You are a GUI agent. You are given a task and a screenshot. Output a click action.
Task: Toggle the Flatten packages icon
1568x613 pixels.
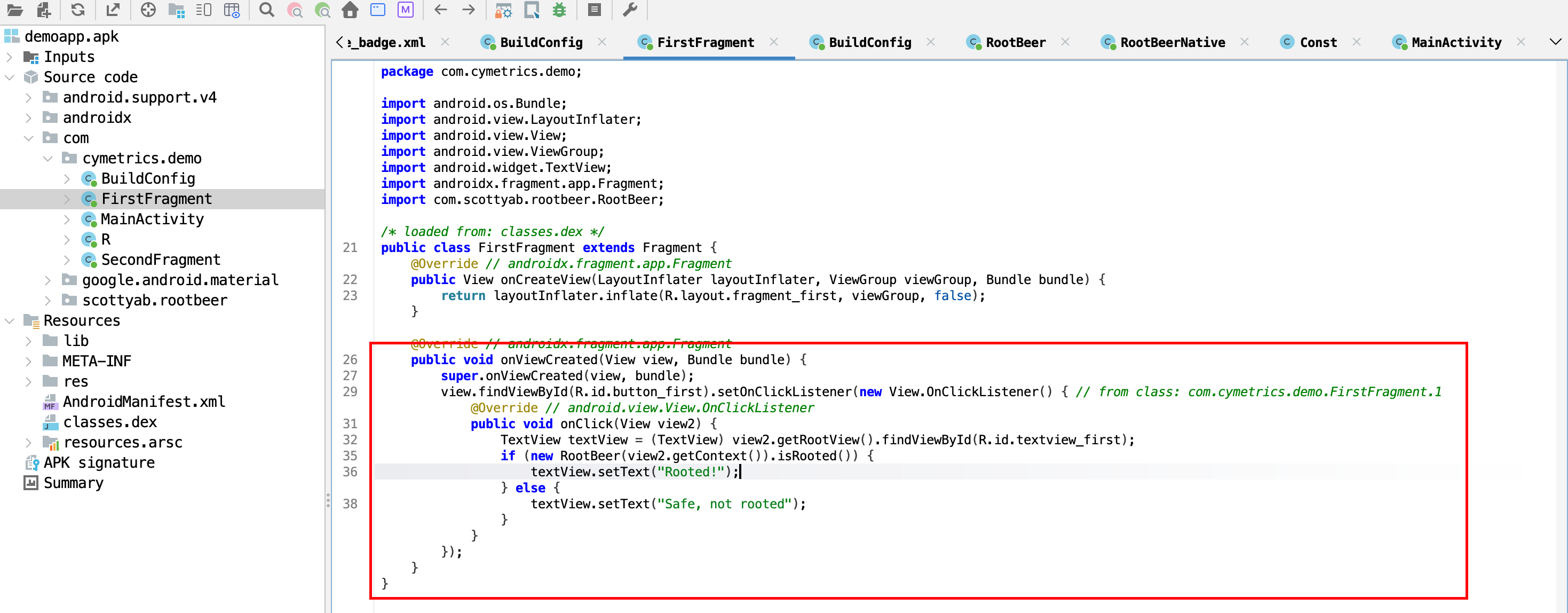click(x=176, y=10)
